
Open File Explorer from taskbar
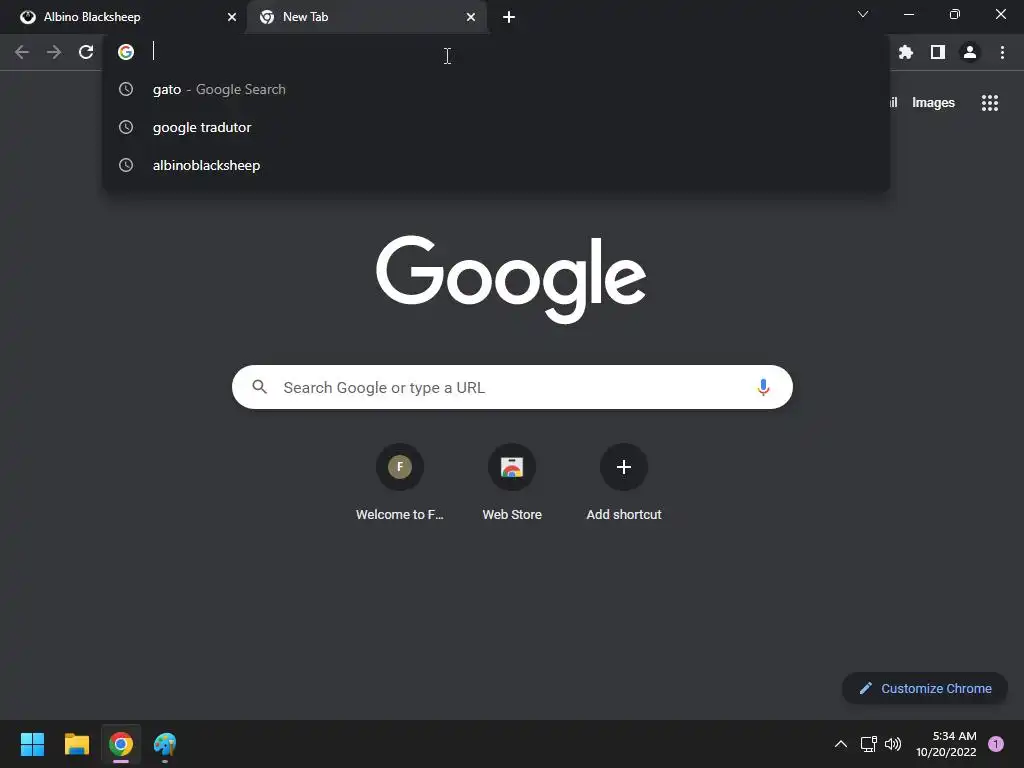(x=76, y=744)
